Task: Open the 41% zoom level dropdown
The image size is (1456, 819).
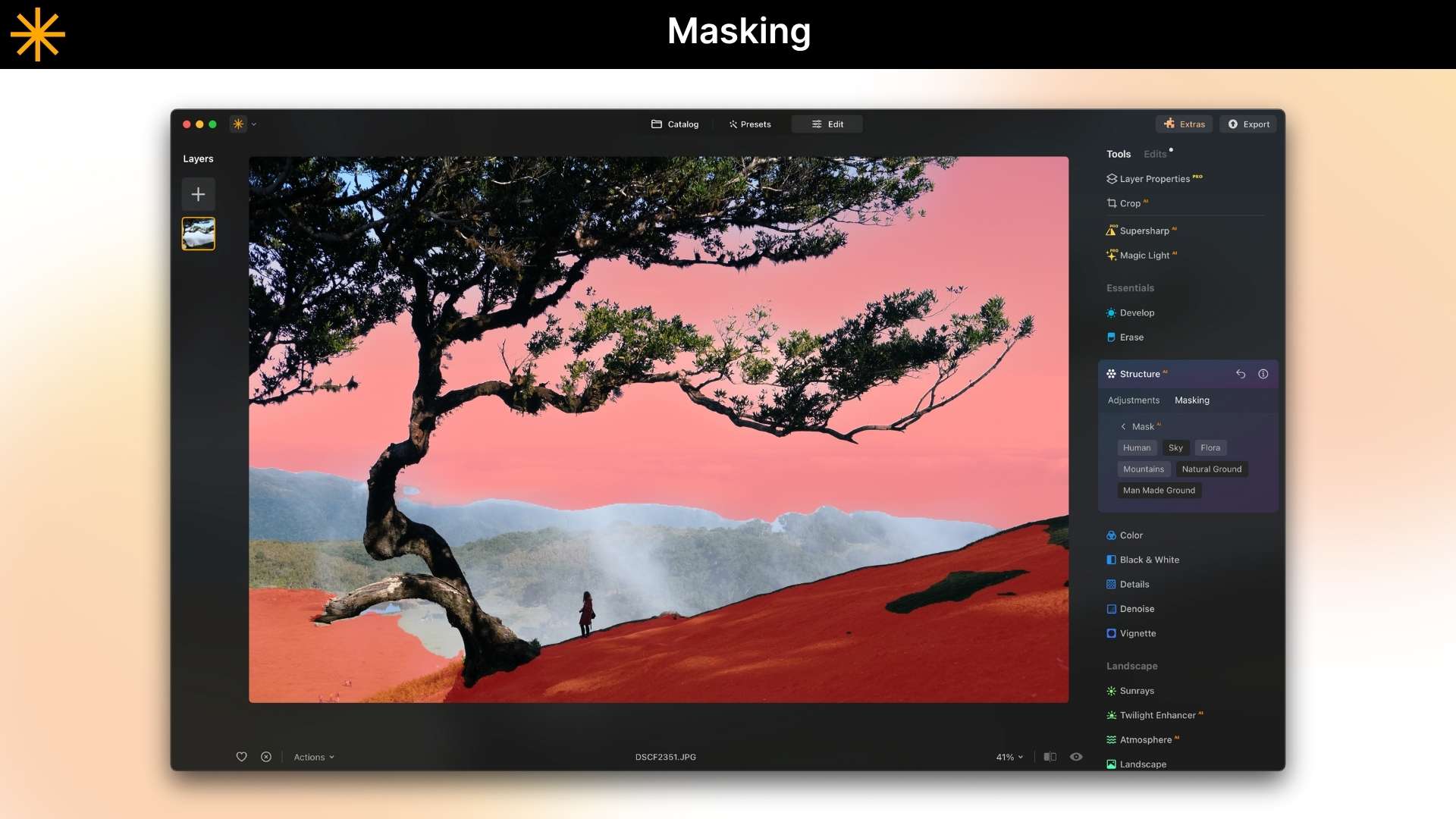Action: 1009,757
